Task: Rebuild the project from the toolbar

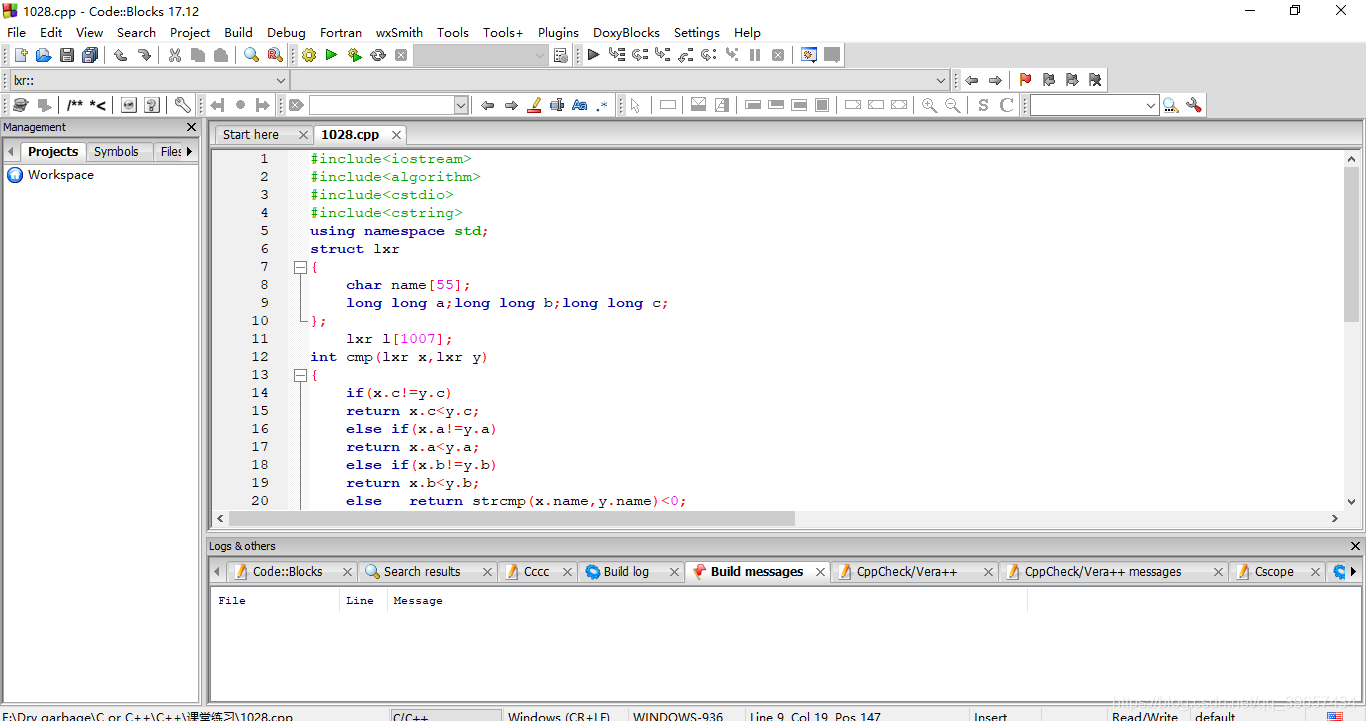Action: coord(378,55)
